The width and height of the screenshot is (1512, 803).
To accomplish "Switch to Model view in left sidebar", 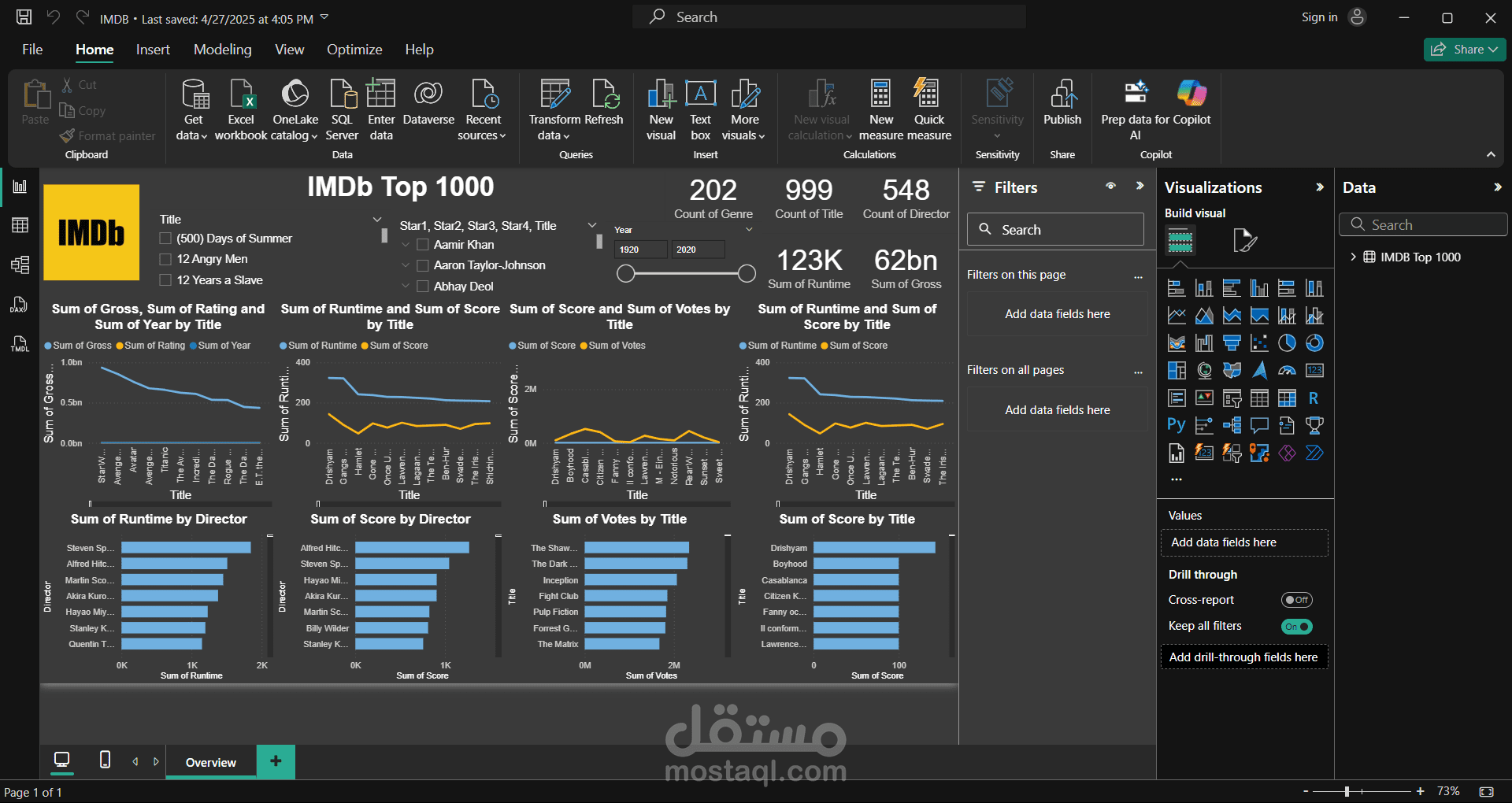I will click(x=20, y=265).
